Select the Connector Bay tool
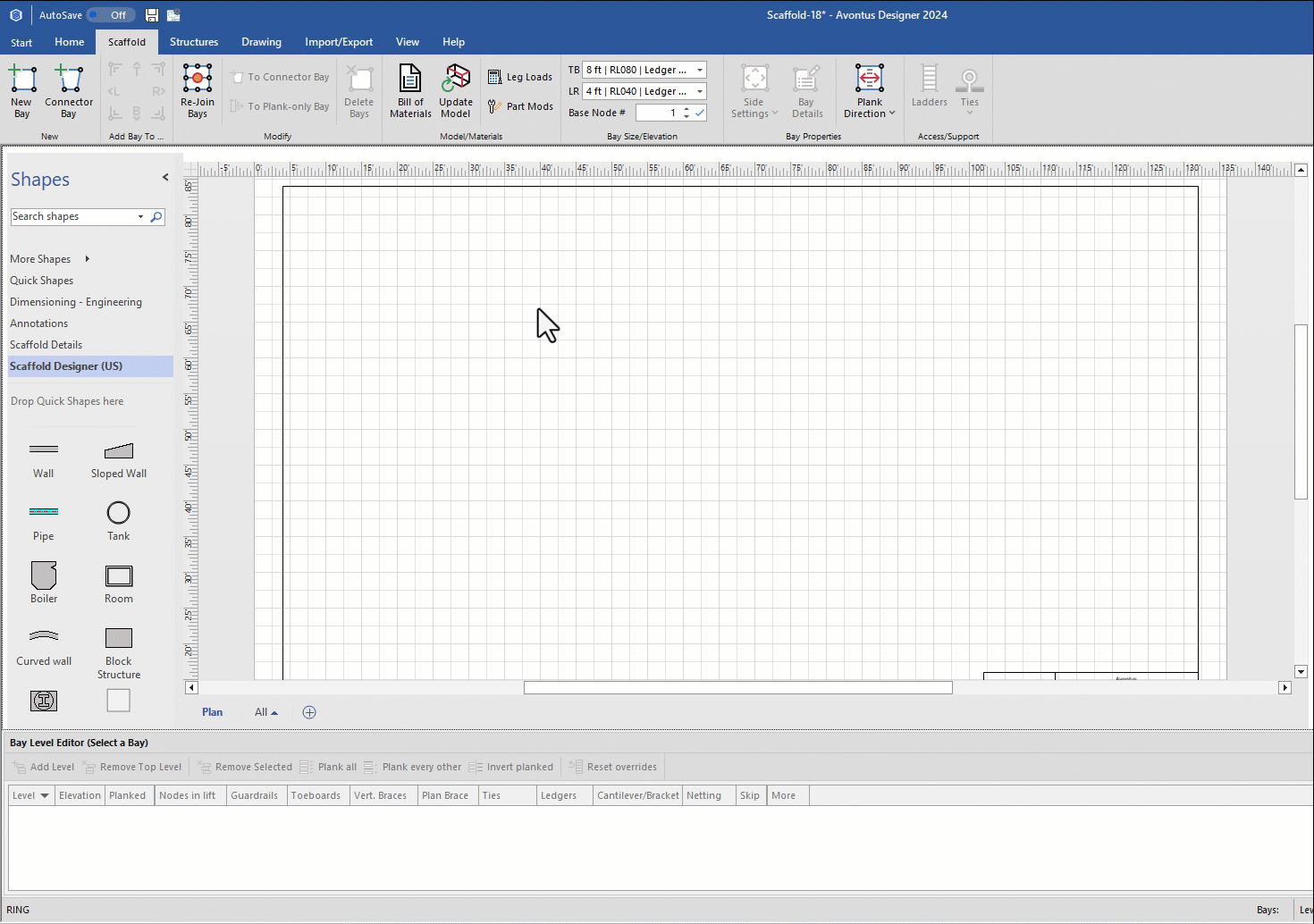 coord(69,89)
